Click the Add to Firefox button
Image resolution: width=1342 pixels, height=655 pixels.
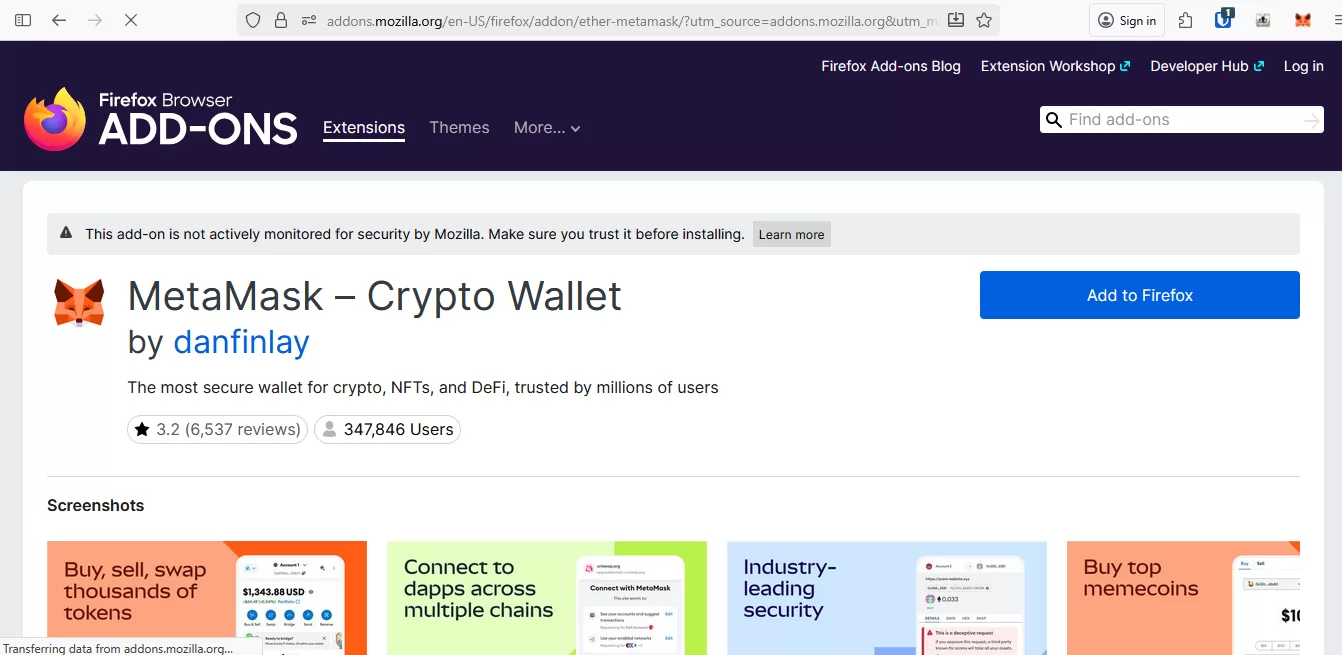click(1139, 295)
